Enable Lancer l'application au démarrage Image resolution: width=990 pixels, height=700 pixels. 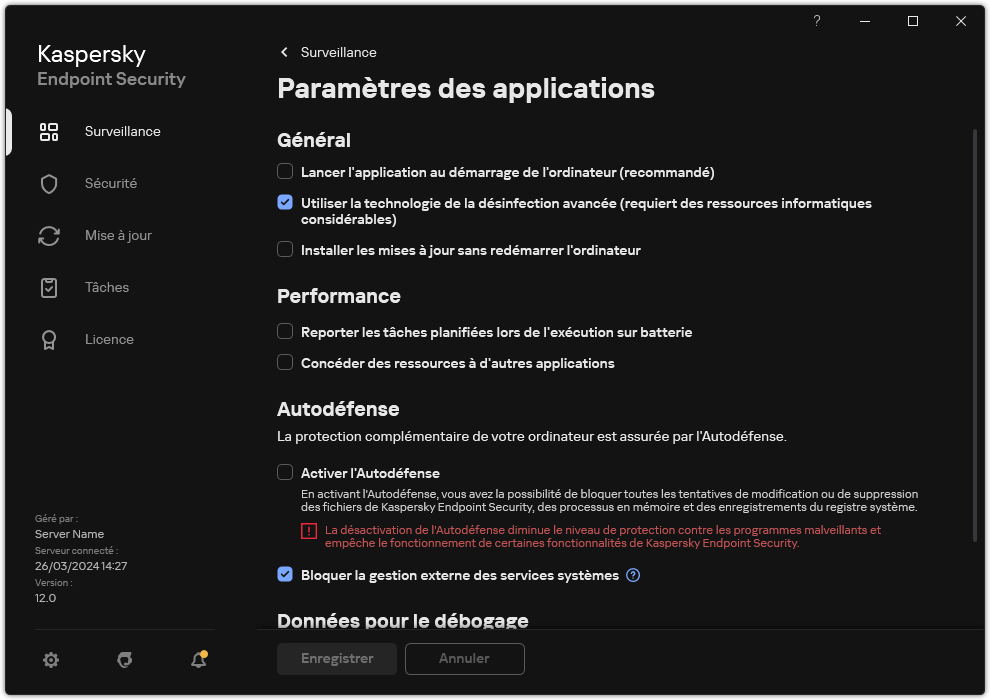point(285,172)
